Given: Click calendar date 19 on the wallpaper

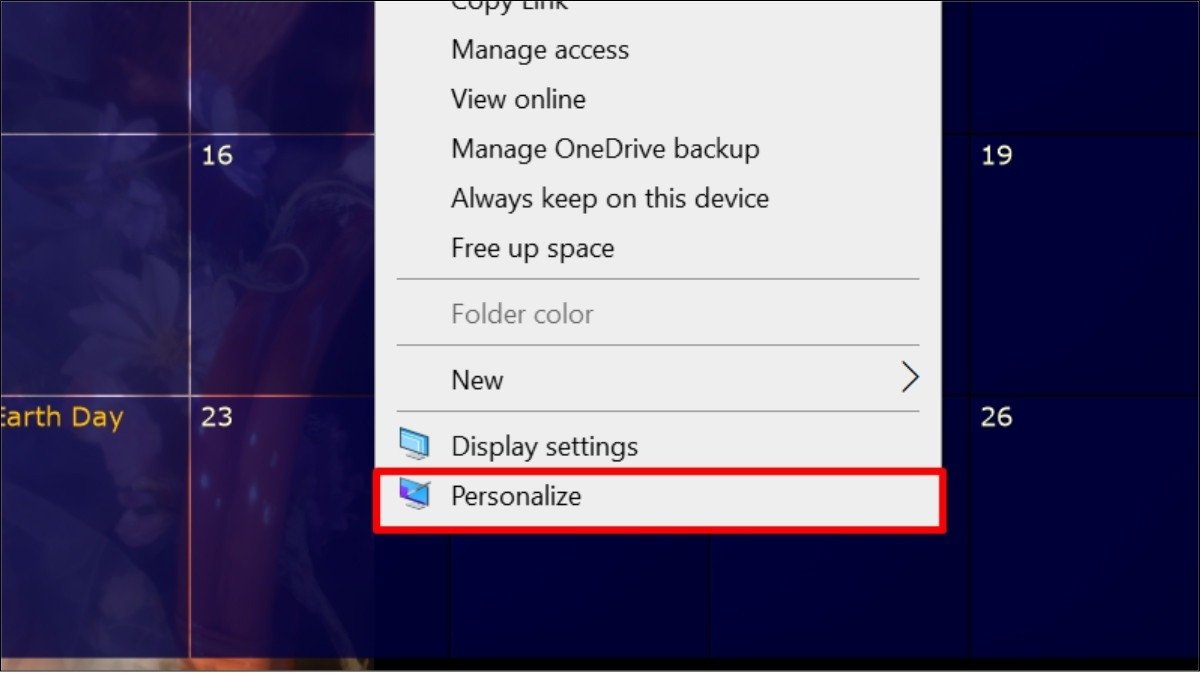Looking at the screenshot, I should pos(996,155).
